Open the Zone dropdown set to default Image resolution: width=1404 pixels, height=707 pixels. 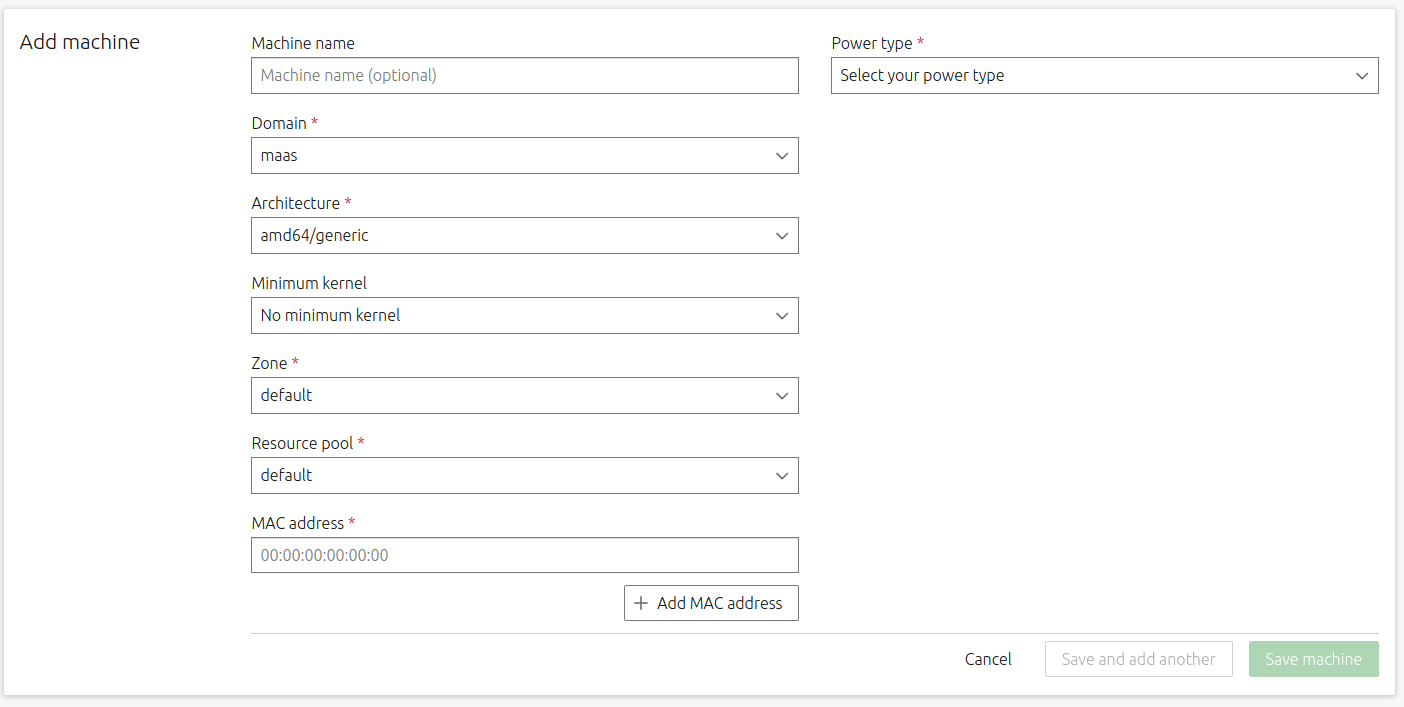tap(525, 395)
